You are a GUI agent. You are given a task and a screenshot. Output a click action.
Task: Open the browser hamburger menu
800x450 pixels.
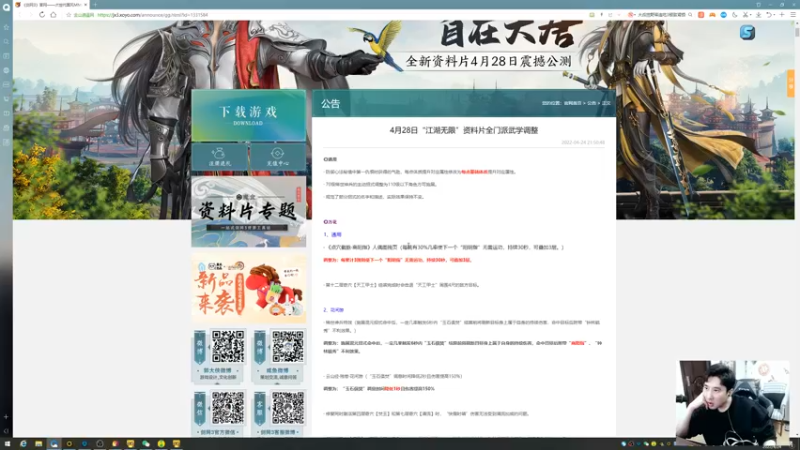793,15
